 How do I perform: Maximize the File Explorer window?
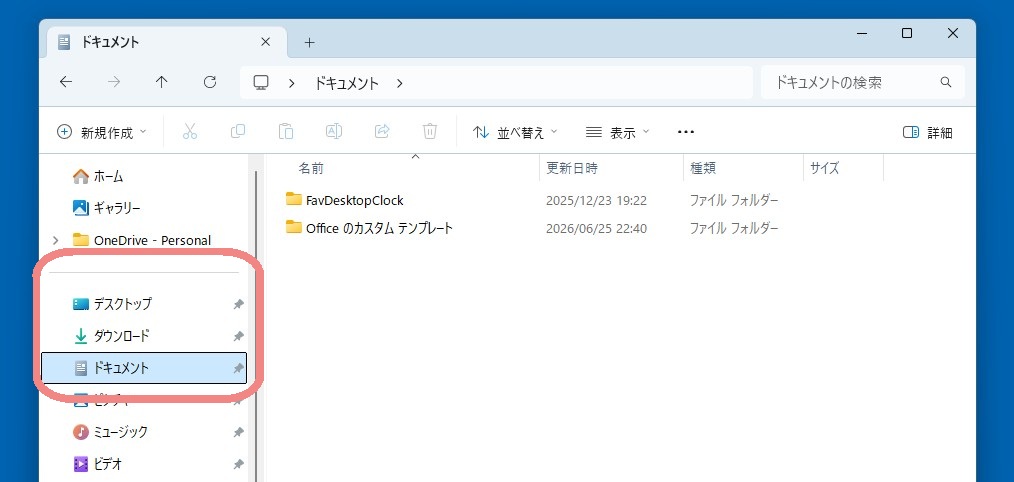click(x=907, y=33)
